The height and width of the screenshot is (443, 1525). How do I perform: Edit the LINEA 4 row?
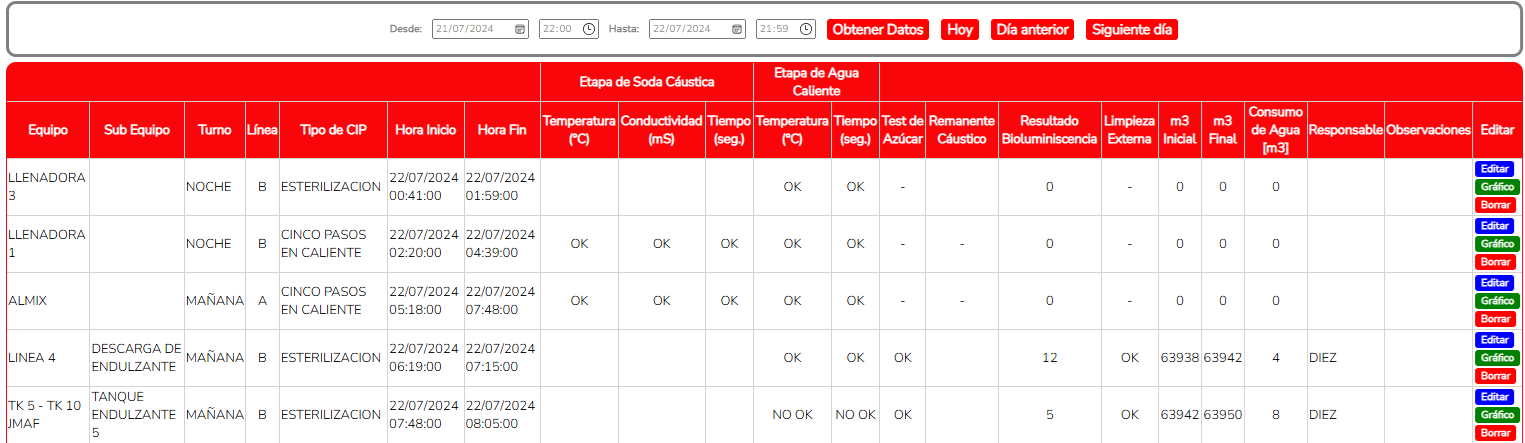point(1495,340)
